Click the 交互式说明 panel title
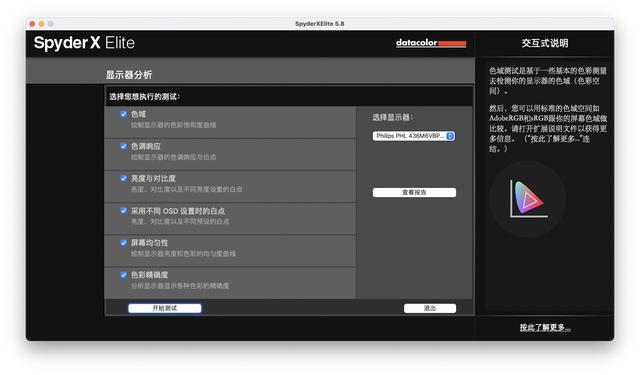Screen dimensions: 640x375 click(545, 43)
